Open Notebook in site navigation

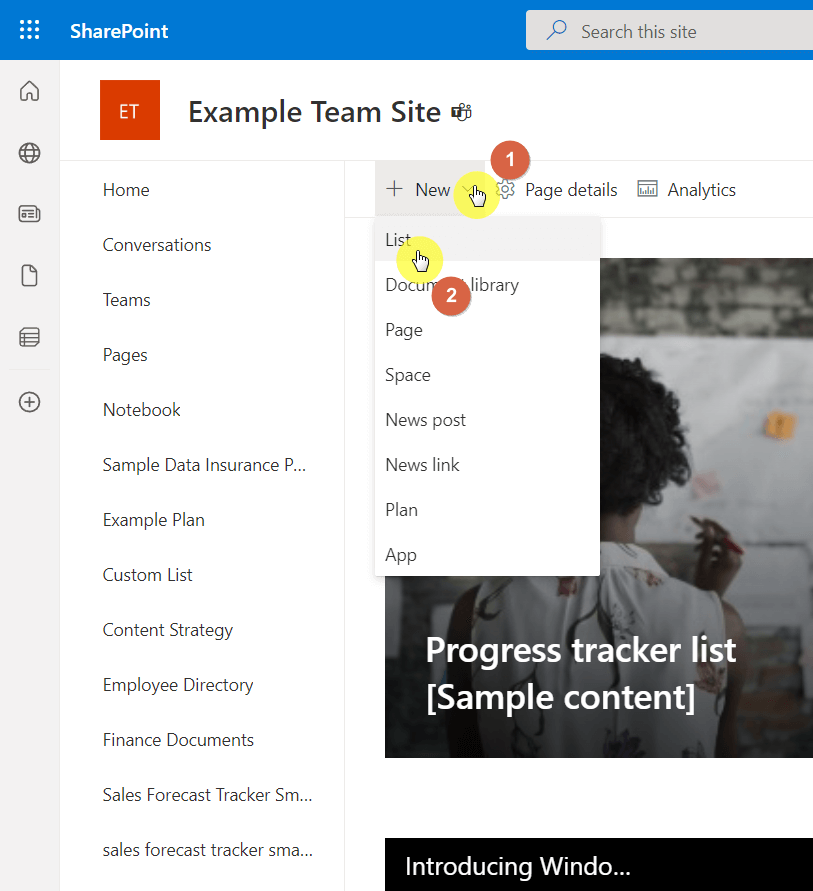[141, 410]
